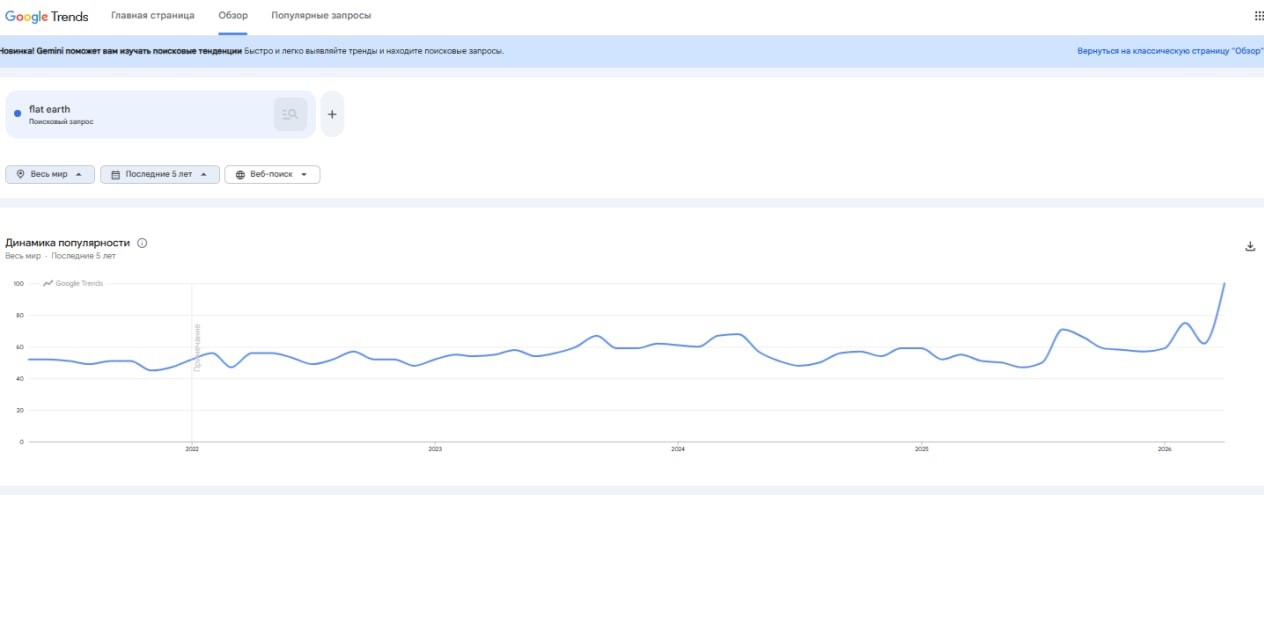Click the 60 value on the vertical axis
This screenshot has height=624, width=1264.
(18, 347)
